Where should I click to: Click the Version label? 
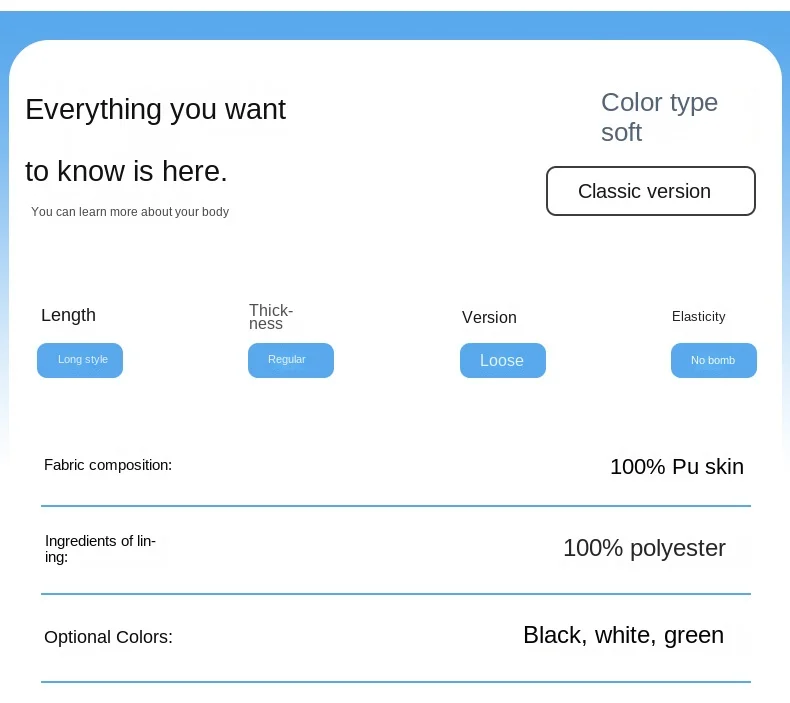489,317
